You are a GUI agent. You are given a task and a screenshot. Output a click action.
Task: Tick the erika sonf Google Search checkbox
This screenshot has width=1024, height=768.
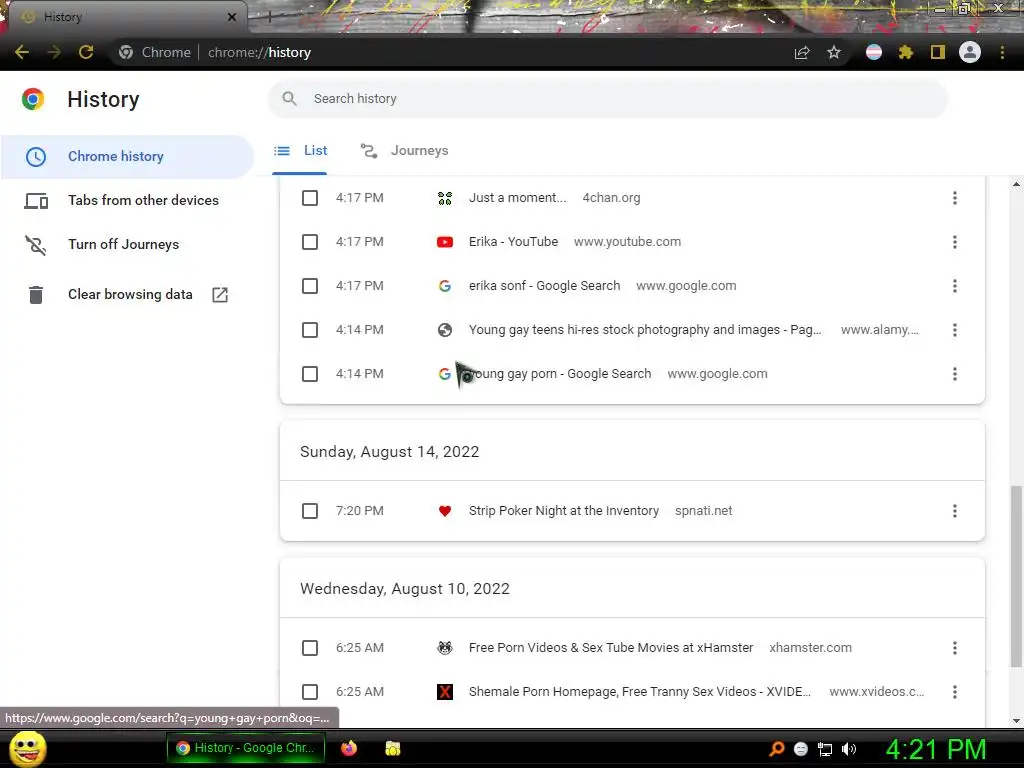[310, 286]
